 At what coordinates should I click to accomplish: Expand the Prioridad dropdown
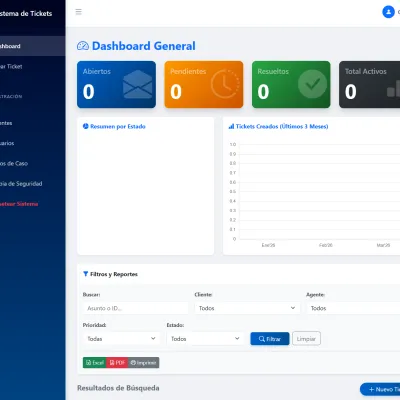(122, 339)
